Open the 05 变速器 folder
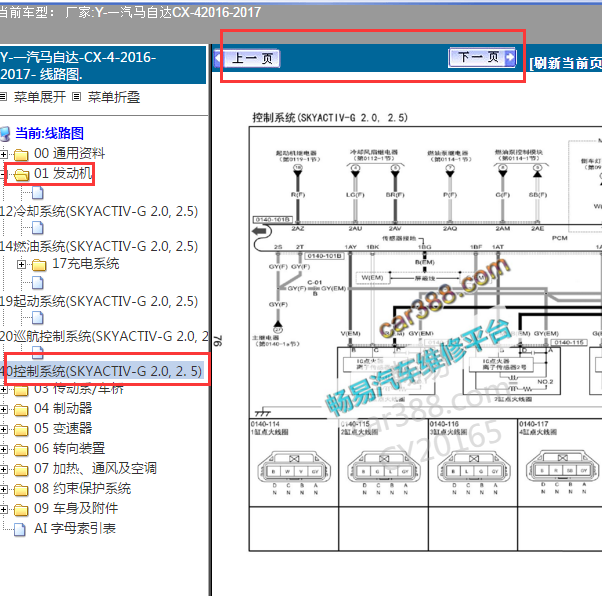 pos(63,428)
